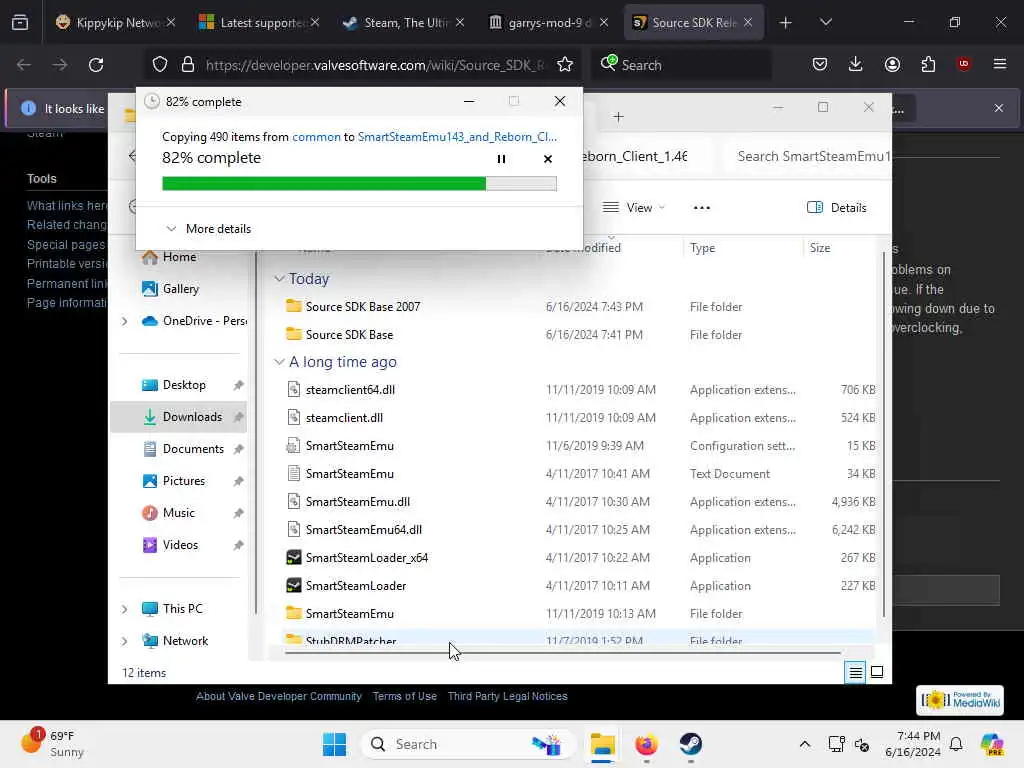Select the Source SDK Base folder

point(349,334)
